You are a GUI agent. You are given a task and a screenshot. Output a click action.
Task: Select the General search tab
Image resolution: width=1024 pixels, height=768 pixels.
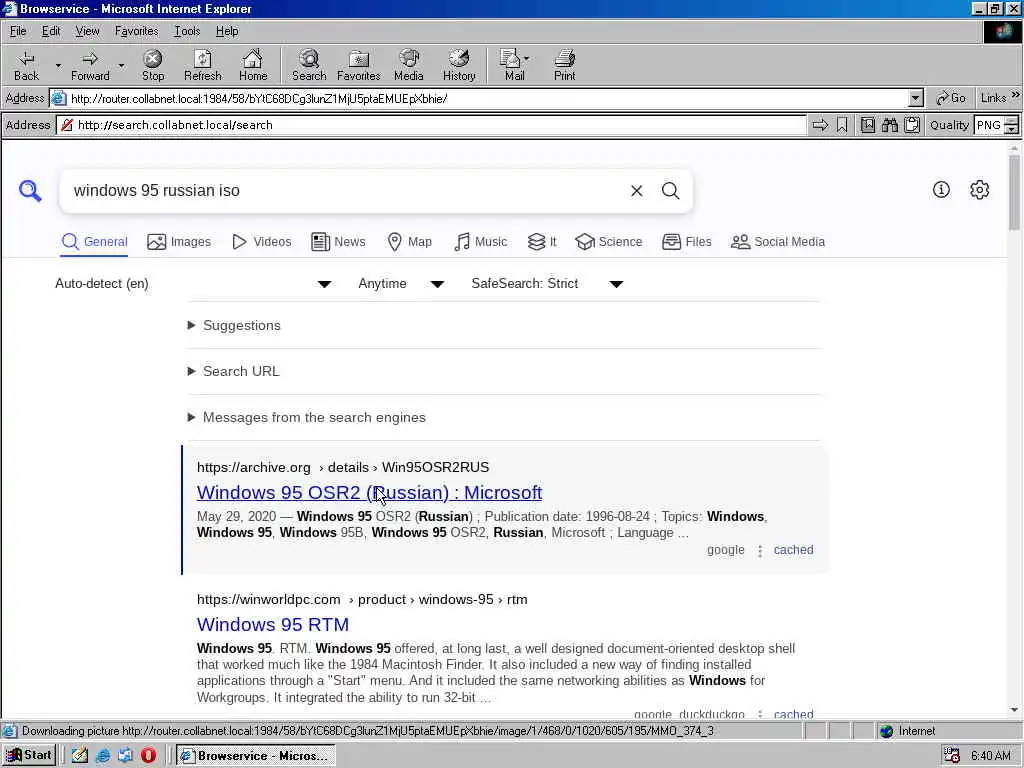pyautogui.click(x=94, y=242)
